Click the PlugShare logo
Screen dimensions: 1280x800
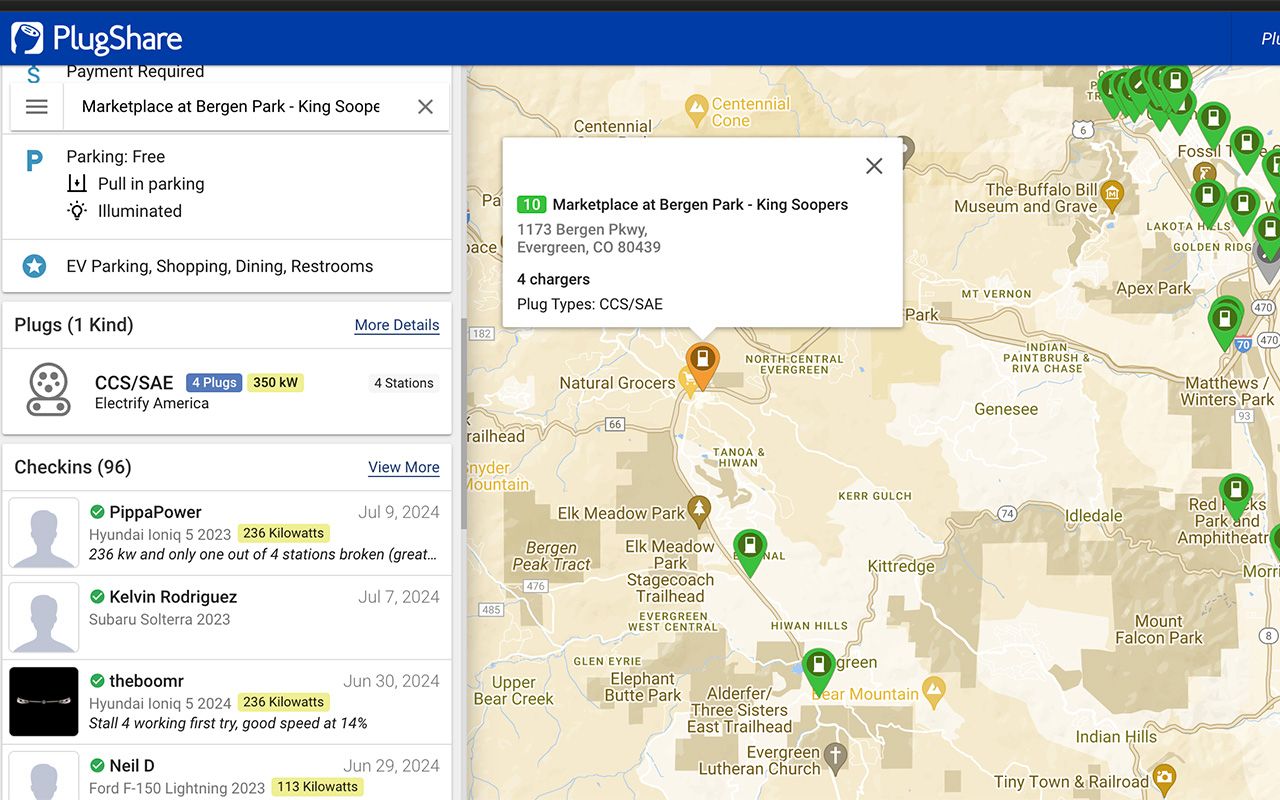coord(97,39)
